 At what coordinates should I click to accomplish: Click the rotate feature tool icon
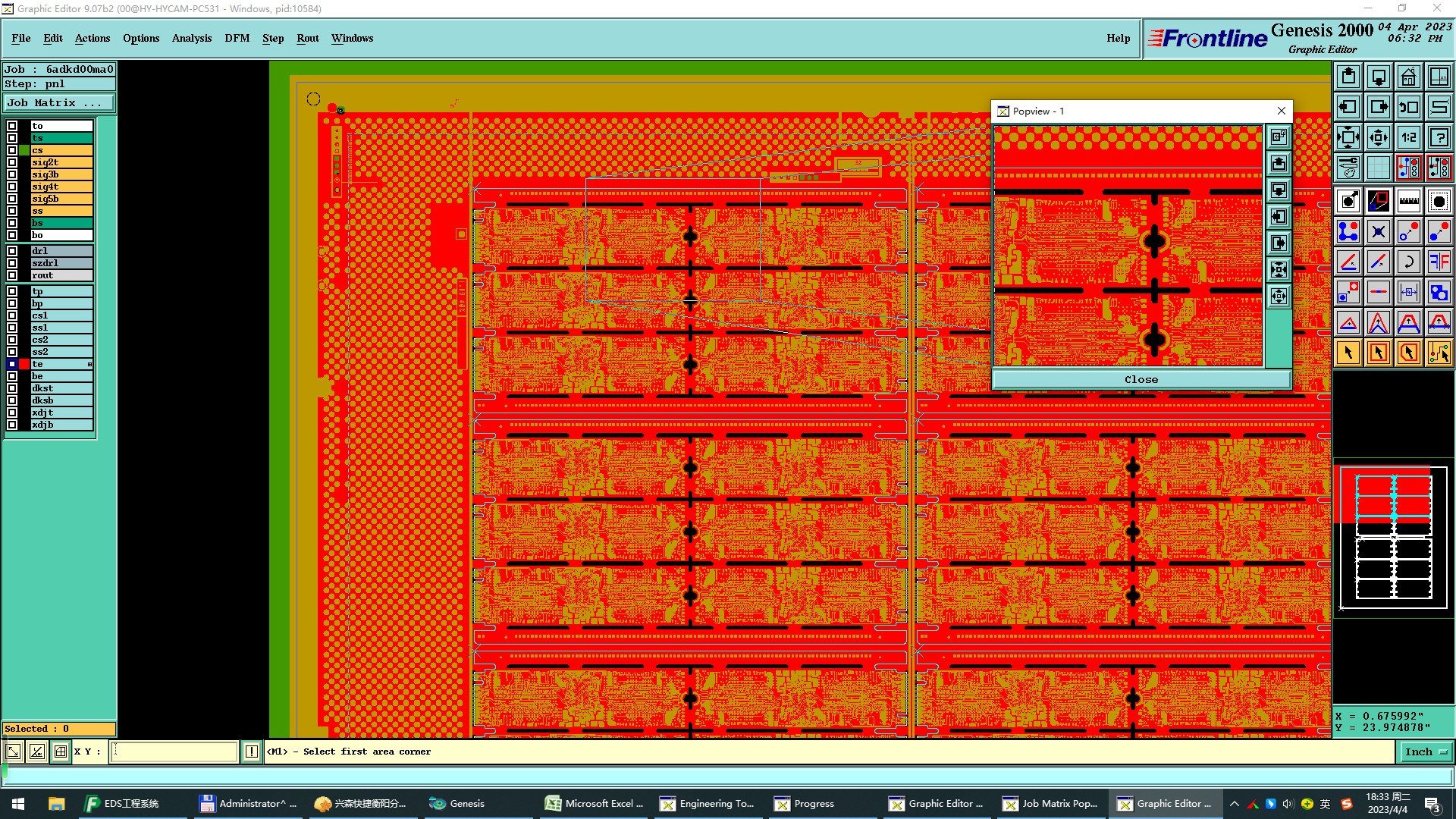click(x=1408, y=262)
